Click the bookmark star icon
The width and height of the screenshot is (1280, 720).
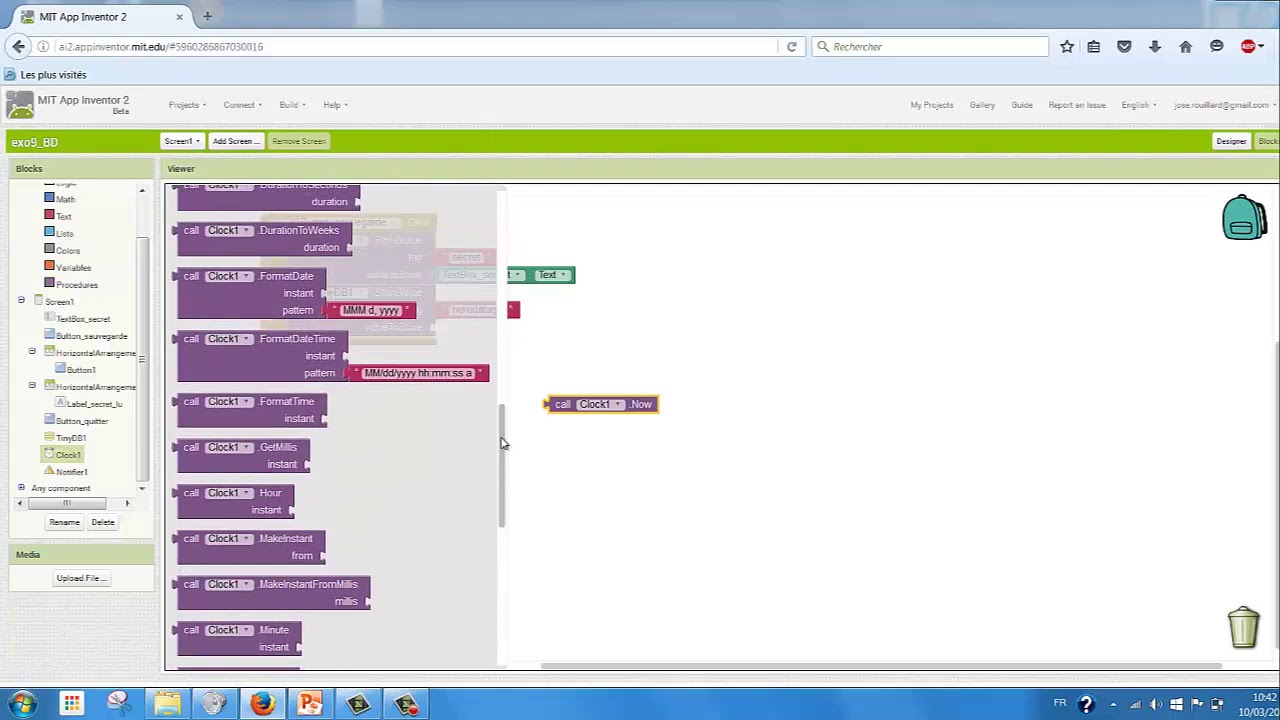[x=1067, y=46]
